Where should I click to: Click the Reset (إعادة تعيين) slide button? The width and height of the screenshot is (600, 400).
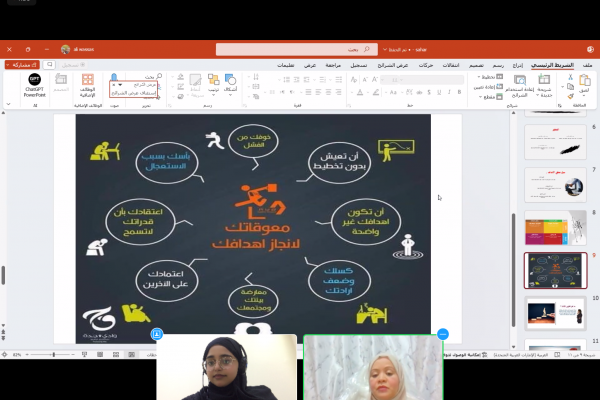489,85
